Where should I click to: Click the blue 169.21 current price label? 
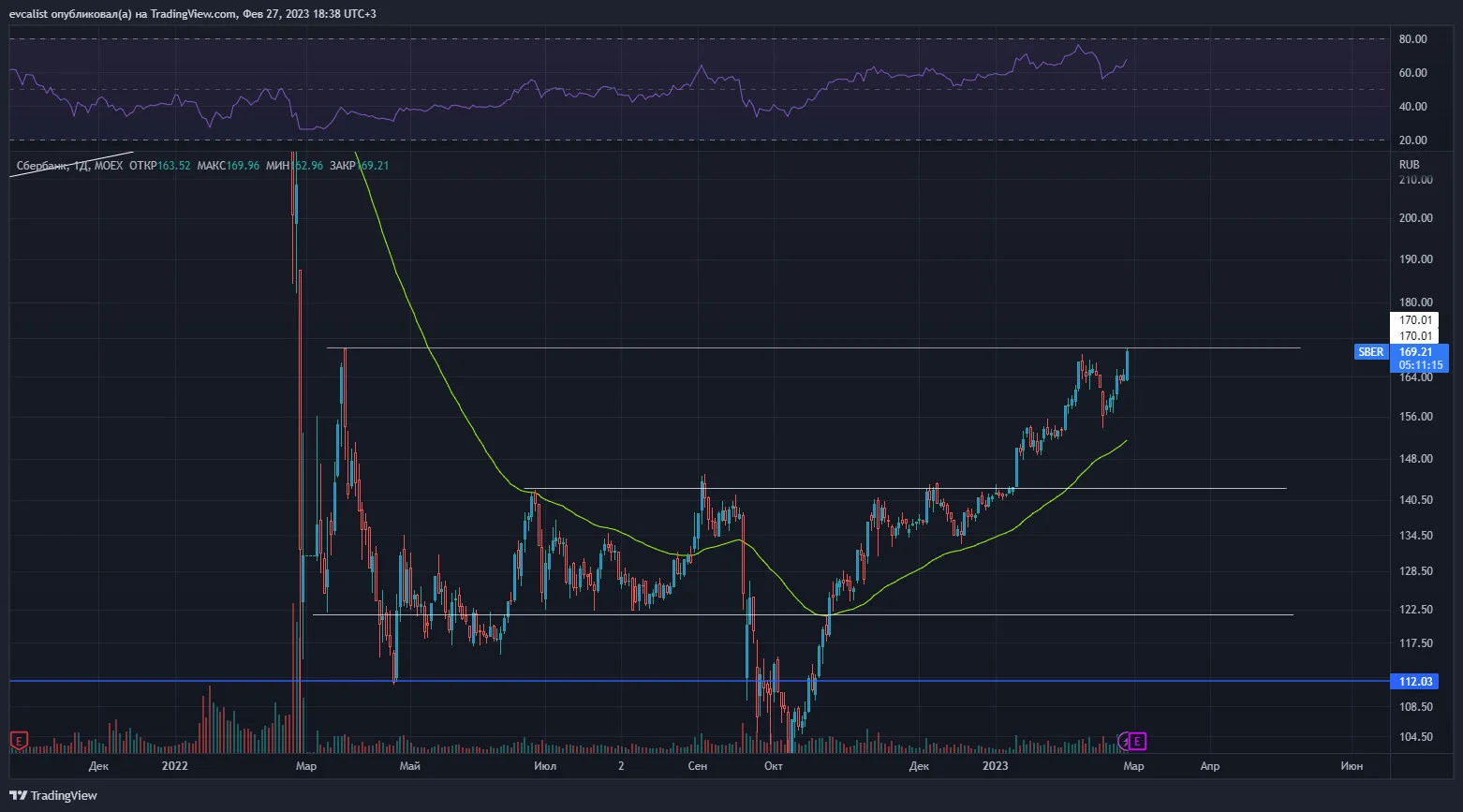pos(1414,352)
